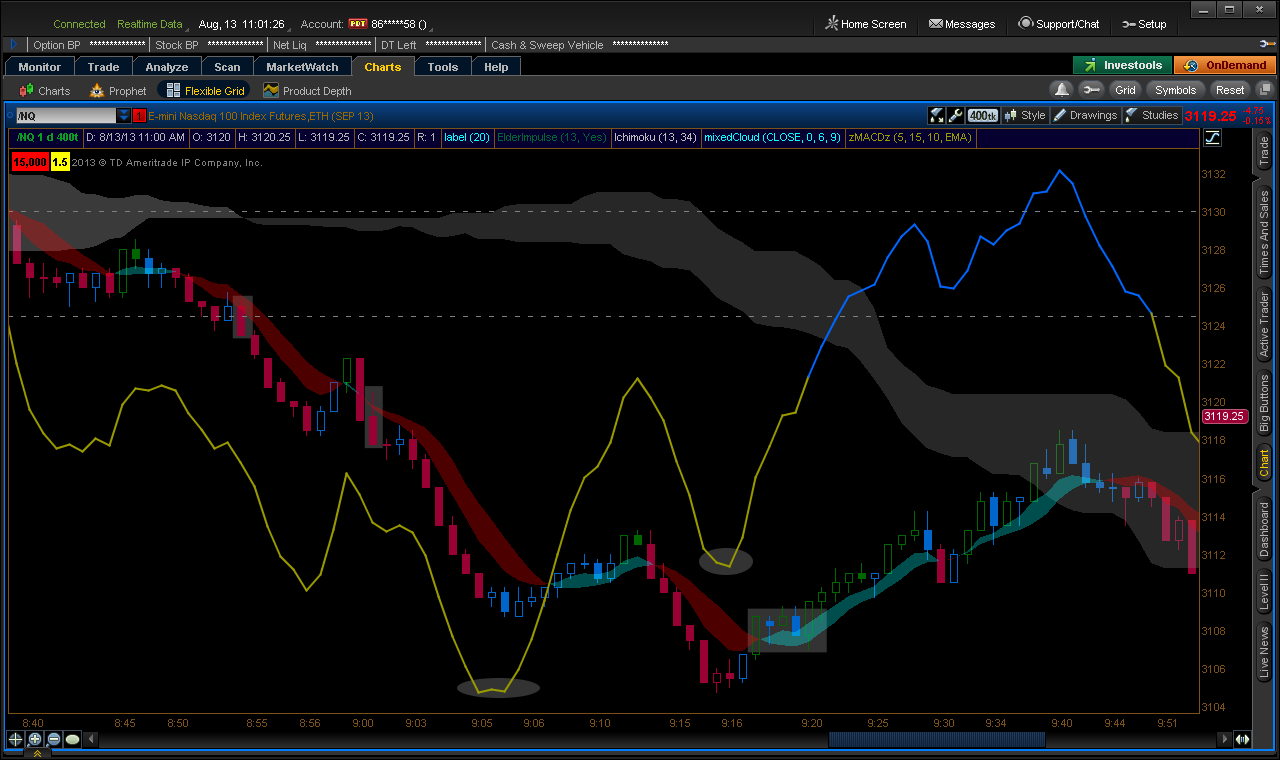The width and height of the screenshot is (1280, 760).
Task: Click the red color link indicator square
Action: [139, 116]
